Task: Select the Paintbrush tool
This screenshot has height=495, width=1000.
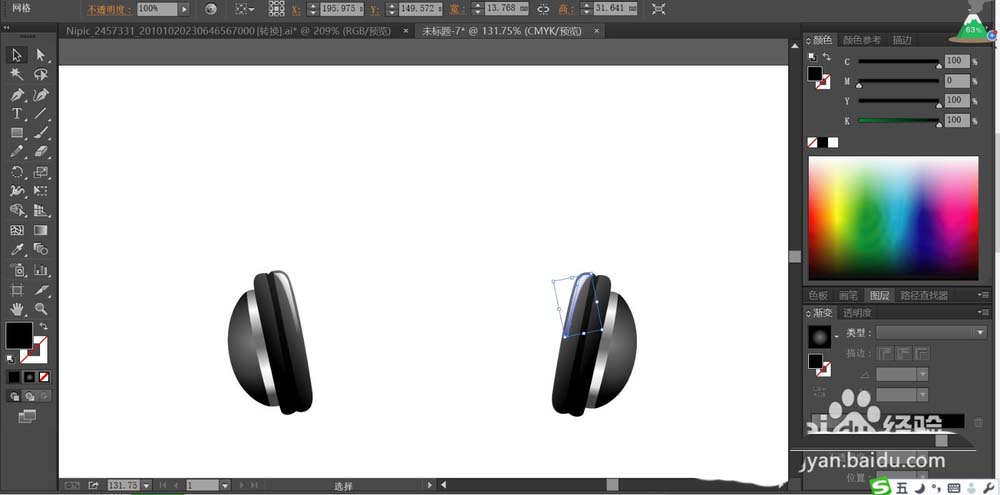Action: click(x=41, y=133)
